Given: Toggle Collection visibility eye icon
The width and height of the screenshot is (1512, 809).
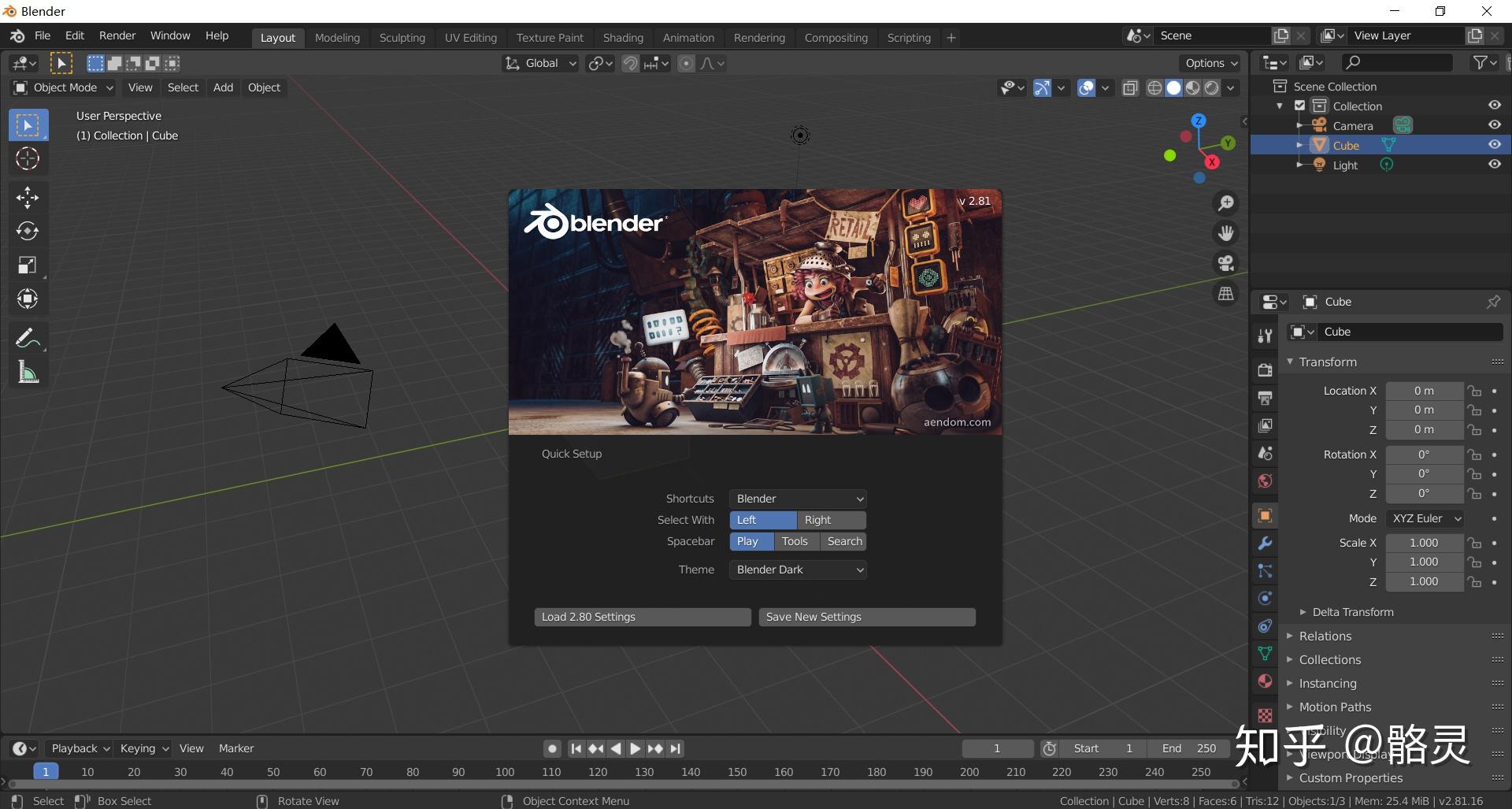Looking at the screenshot, I should [x=1494, y=106].
